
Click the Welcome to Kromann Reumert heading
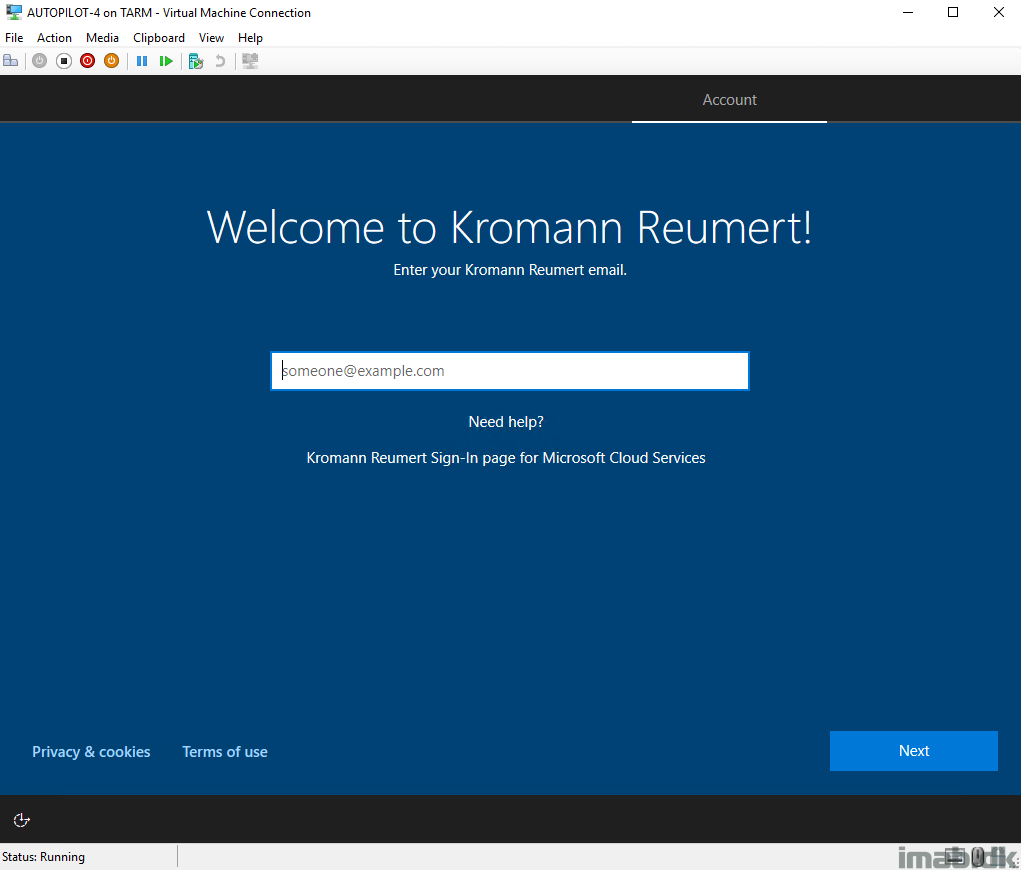click(x=509, y=227)
